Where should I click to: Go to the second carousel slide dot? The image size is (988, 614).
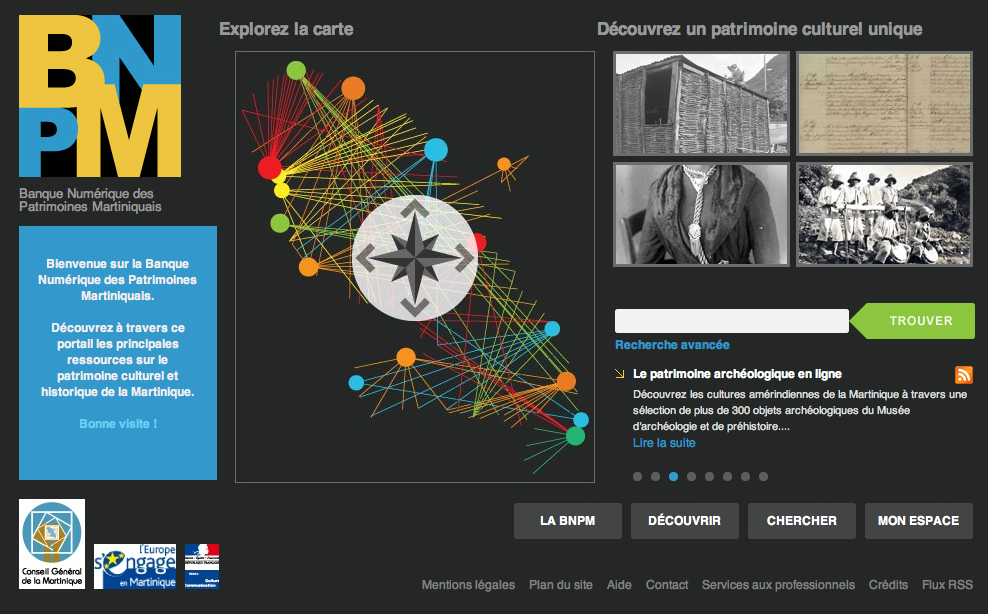pyautogui.click(x=655, y=477)
